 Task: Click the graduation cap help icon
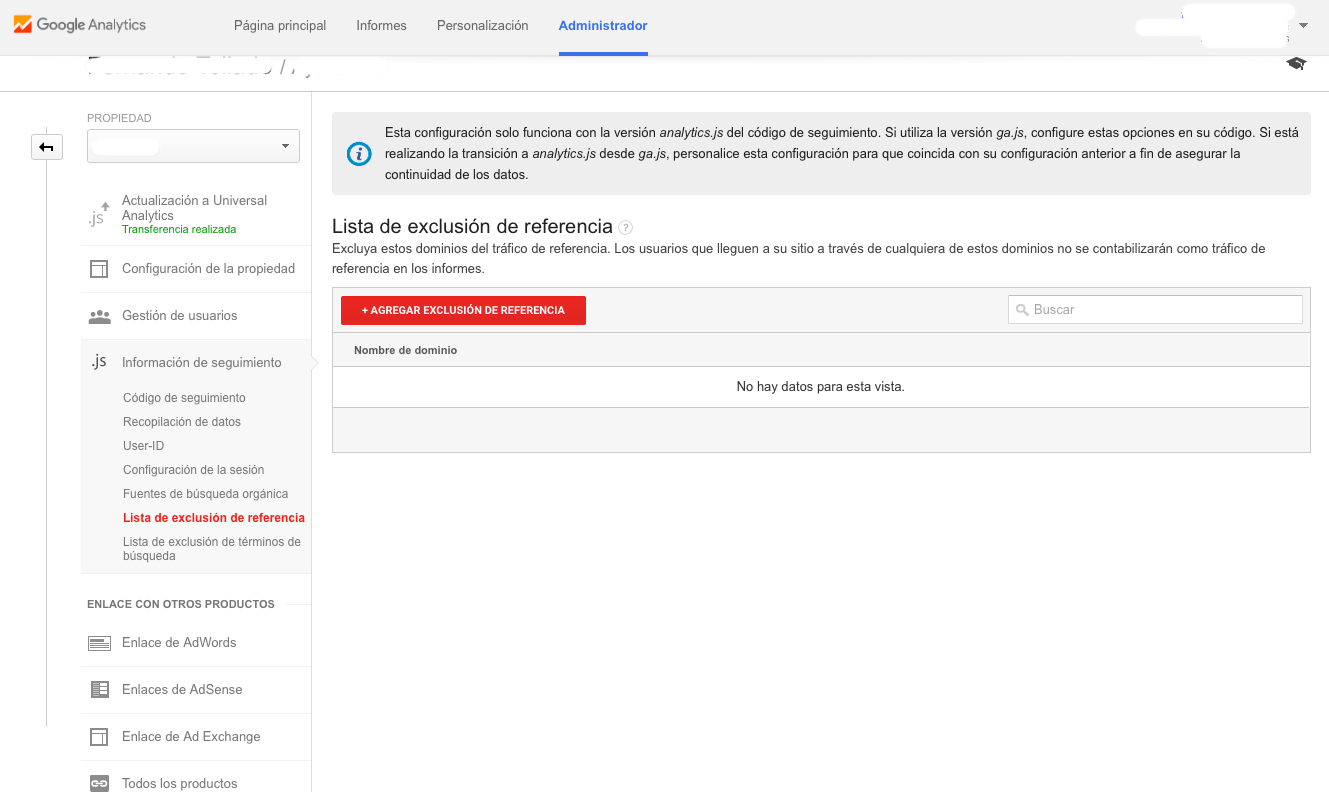1296,64
